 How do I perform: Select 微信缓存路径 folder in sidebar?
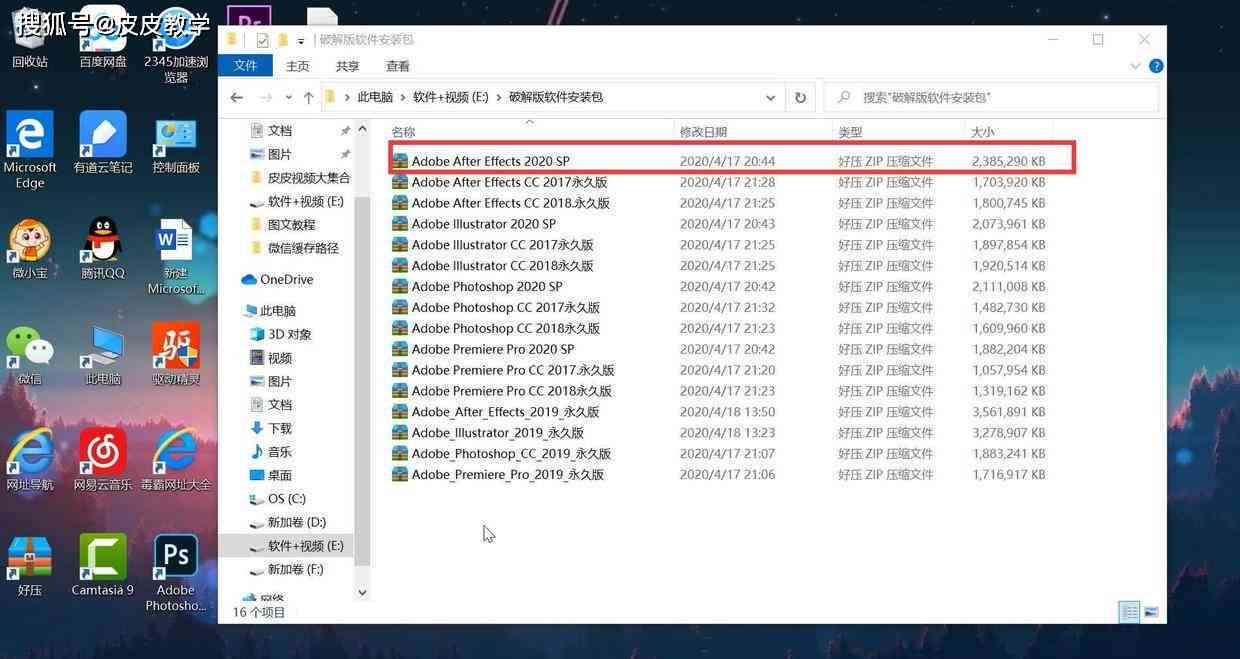(294, 248)
